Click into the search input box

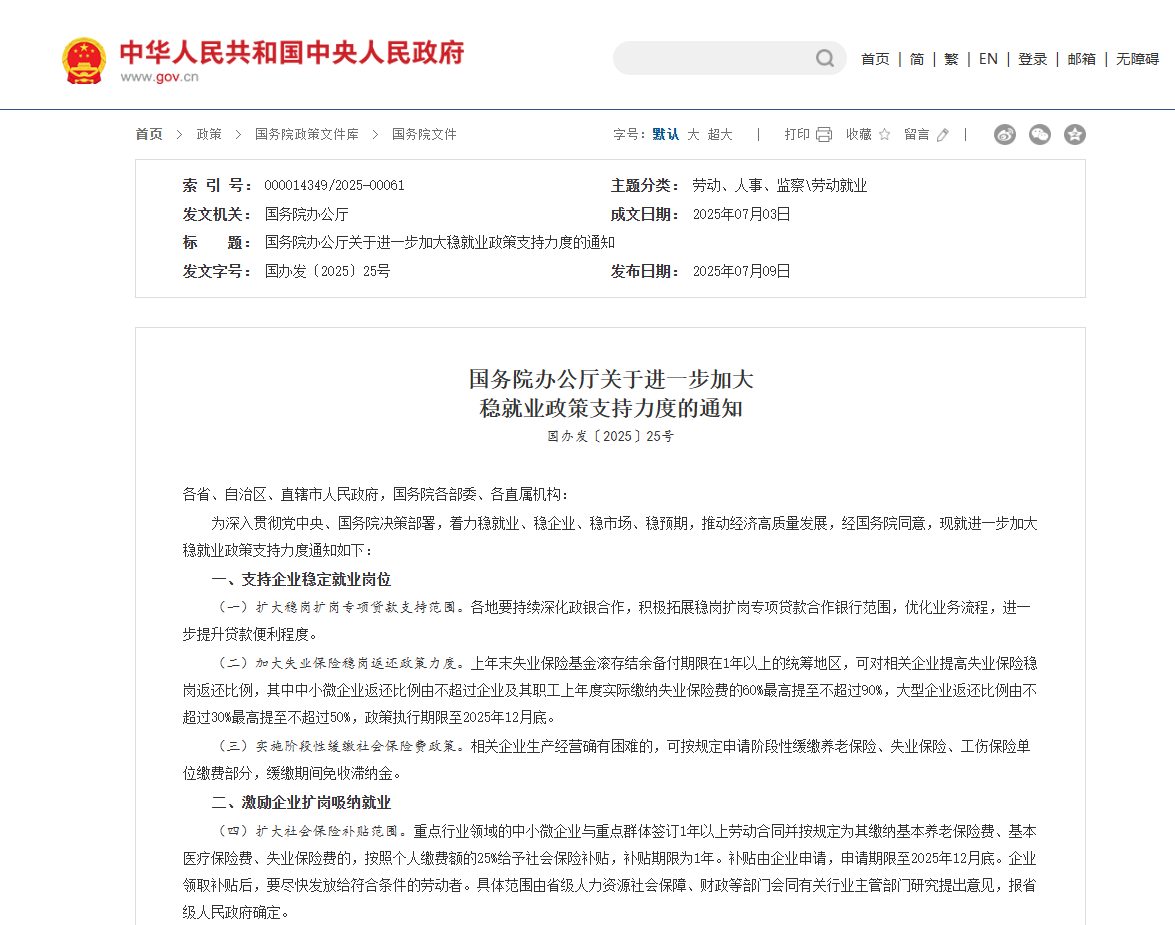[x=715, y=58]
